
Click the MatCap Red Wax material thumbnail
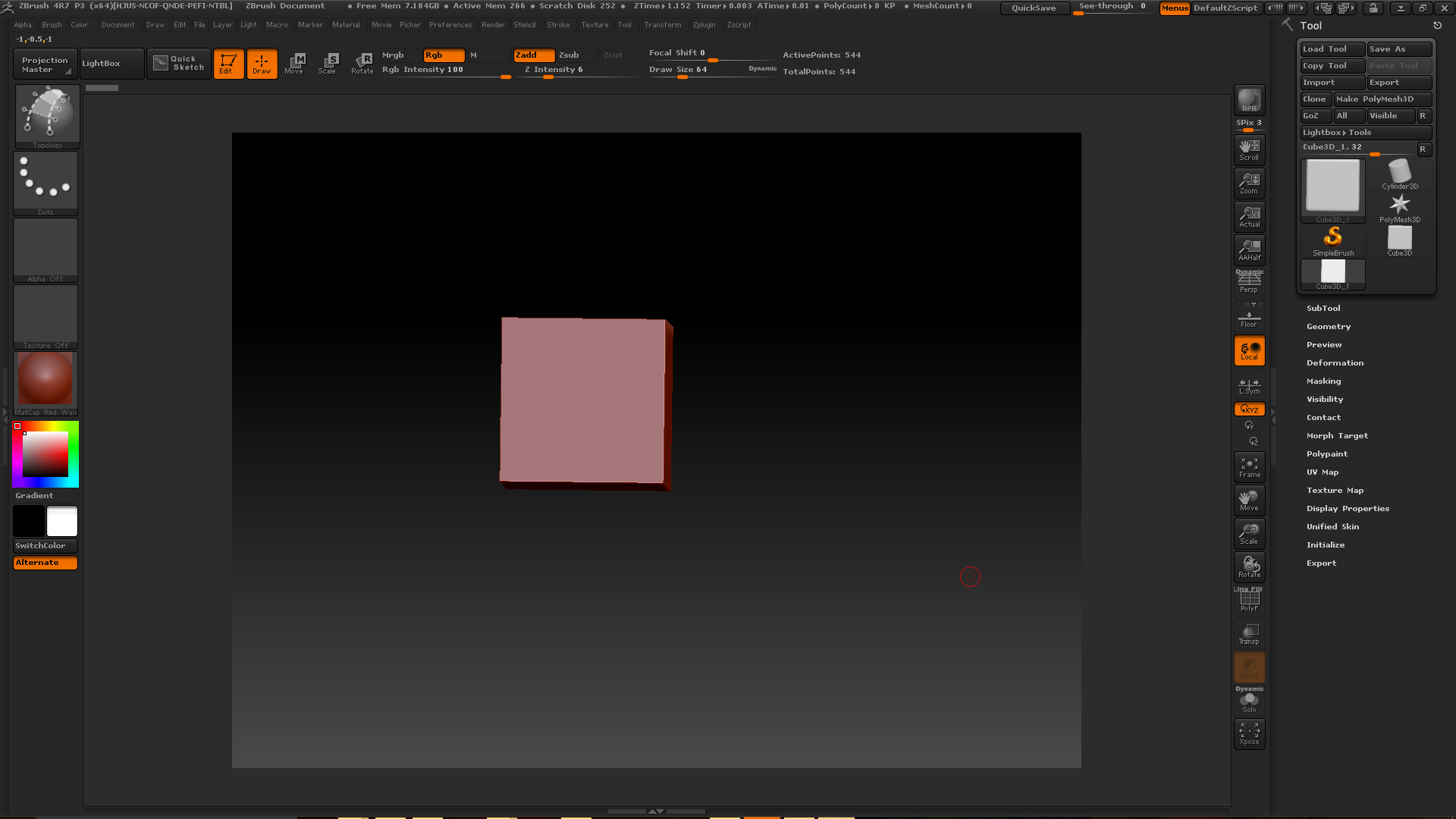pyautogui.click(x=45, y=379)
